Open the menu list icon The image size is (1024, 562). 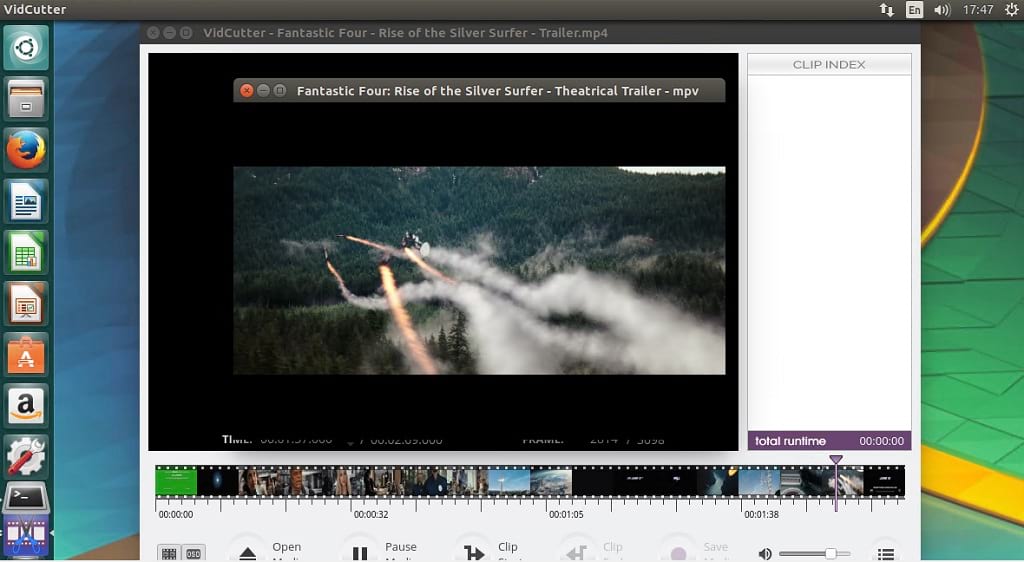click(886, 554)
